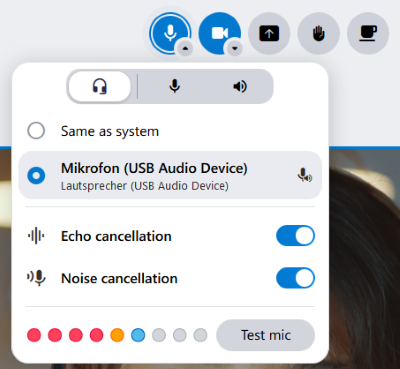Disable the Echo cancellation switch
Viewport: 400px width, 369px height.
pos(295,236)
